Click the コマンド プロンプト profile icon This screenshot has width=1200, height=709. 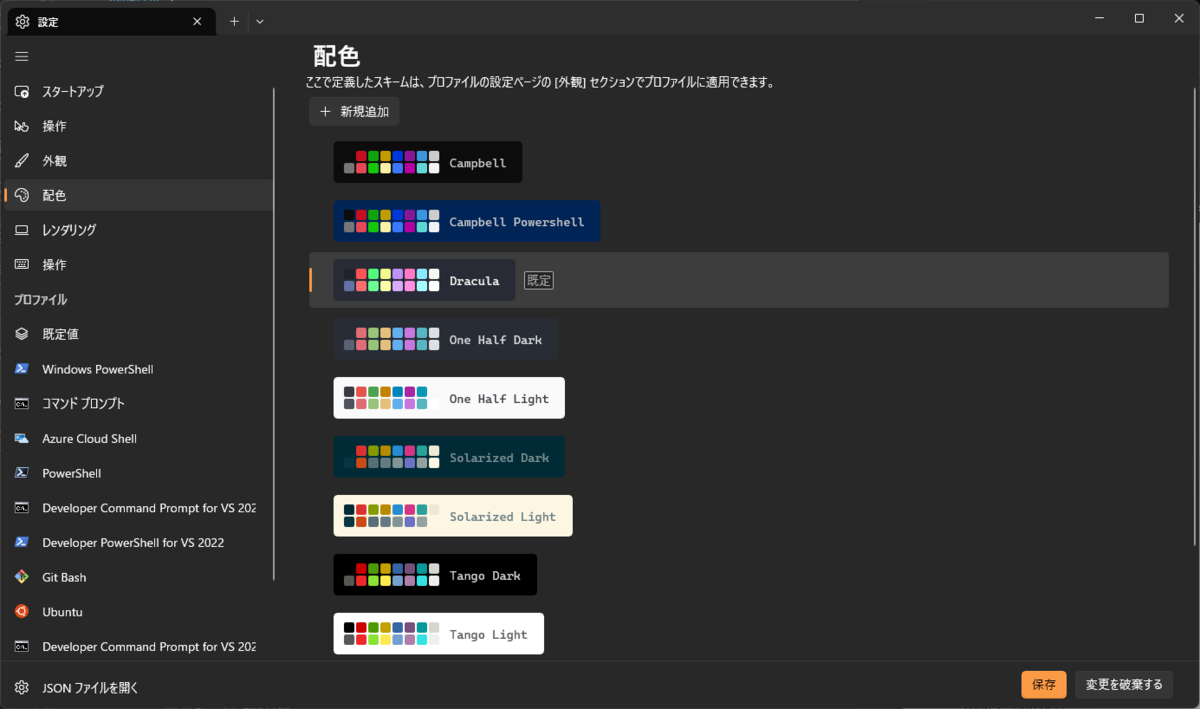coord(22,404)
